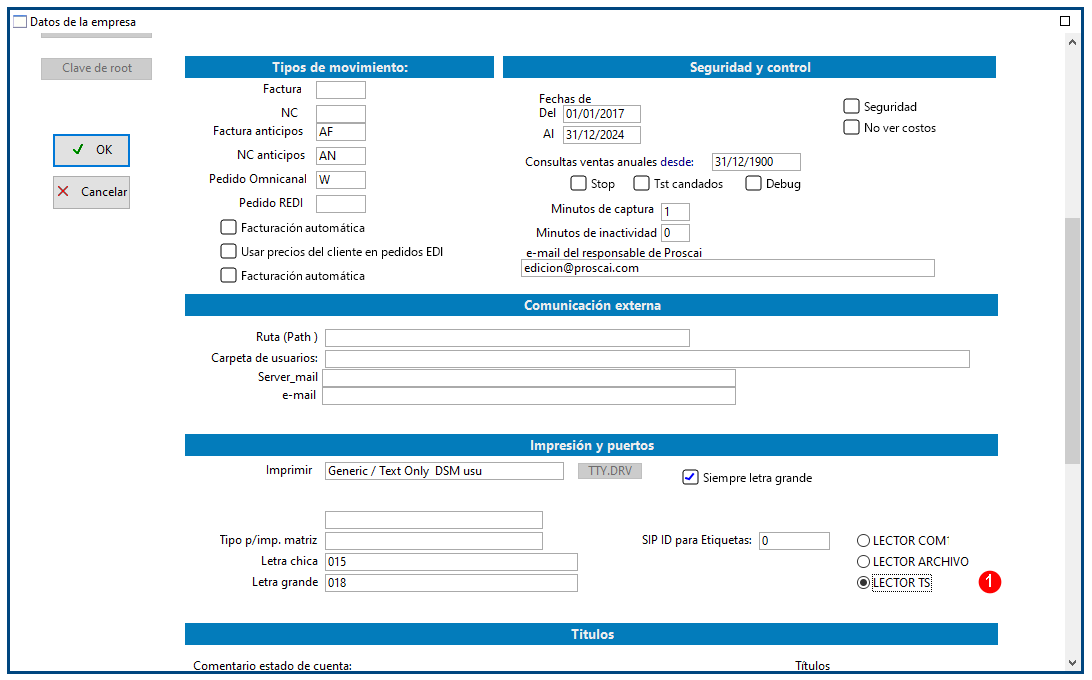Click the Comunicación externa header
The width and height of the screenshot is (1092, 680).
click(x=591, y=305)
